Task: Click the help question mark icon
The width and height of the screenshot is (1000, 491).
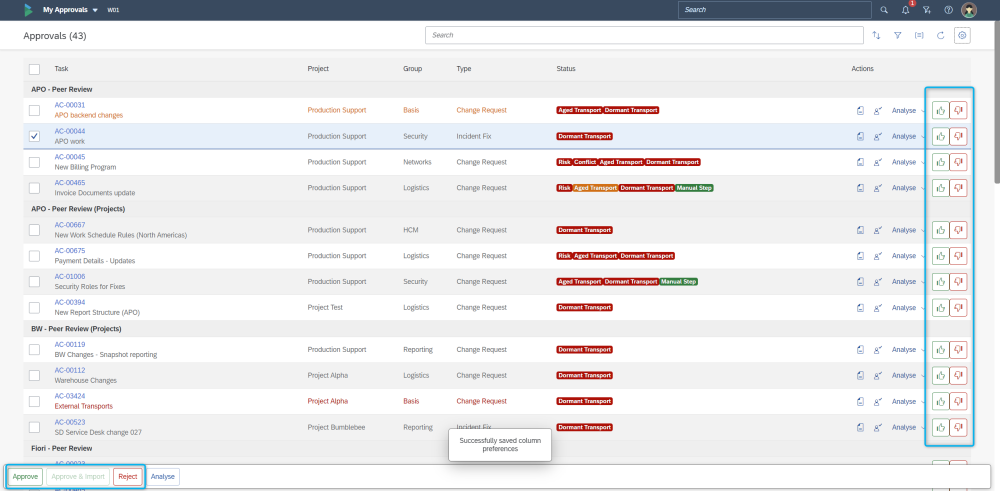Action: (x=948, y=10)
